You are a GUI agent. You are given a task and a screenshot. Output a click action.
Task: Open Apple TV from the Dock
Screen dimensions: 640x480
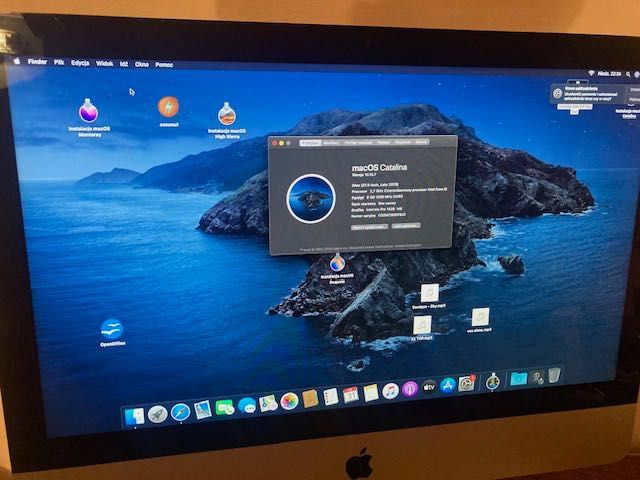[x=429, y=387]
